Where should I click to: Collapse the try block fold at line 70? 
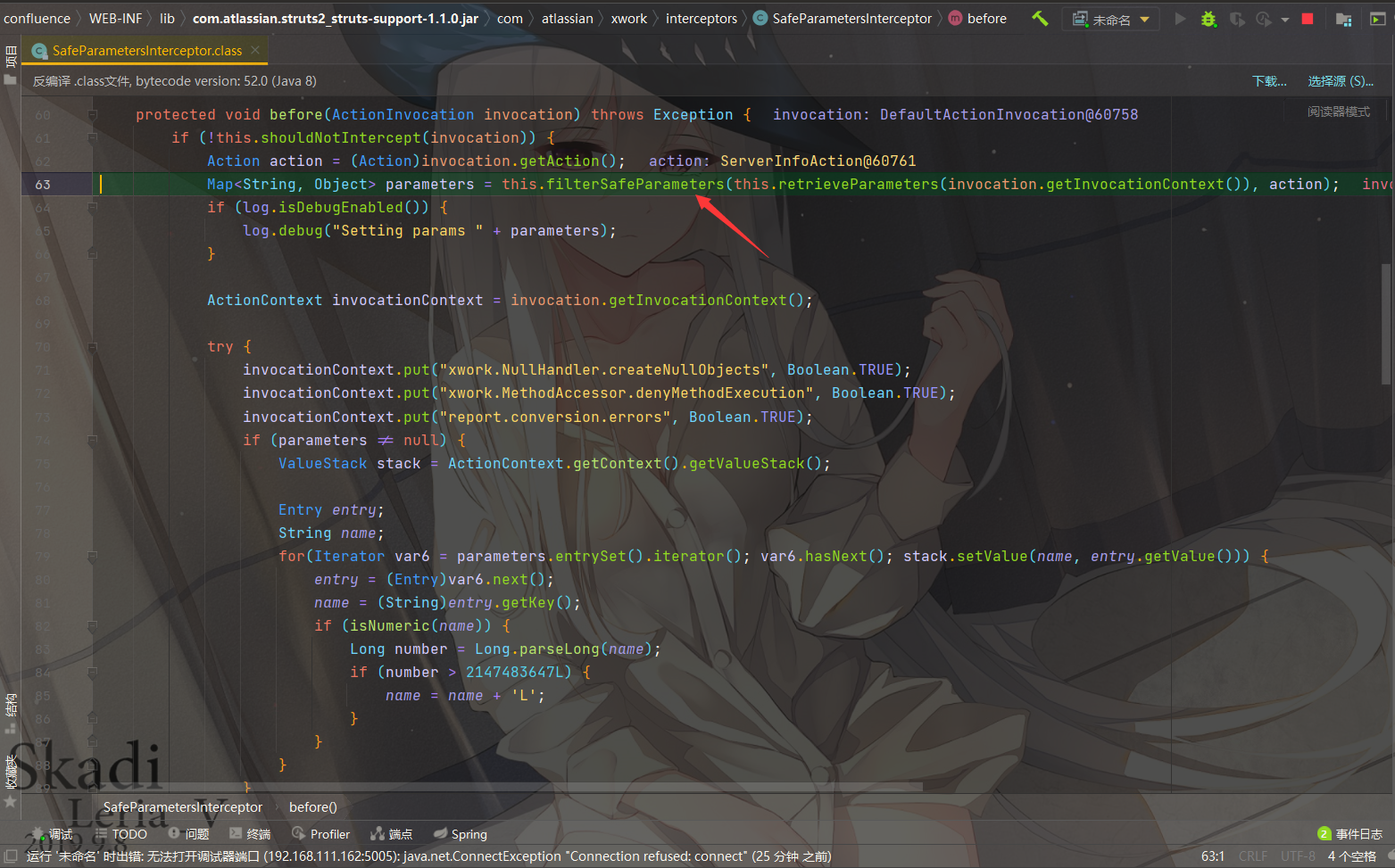92,346
